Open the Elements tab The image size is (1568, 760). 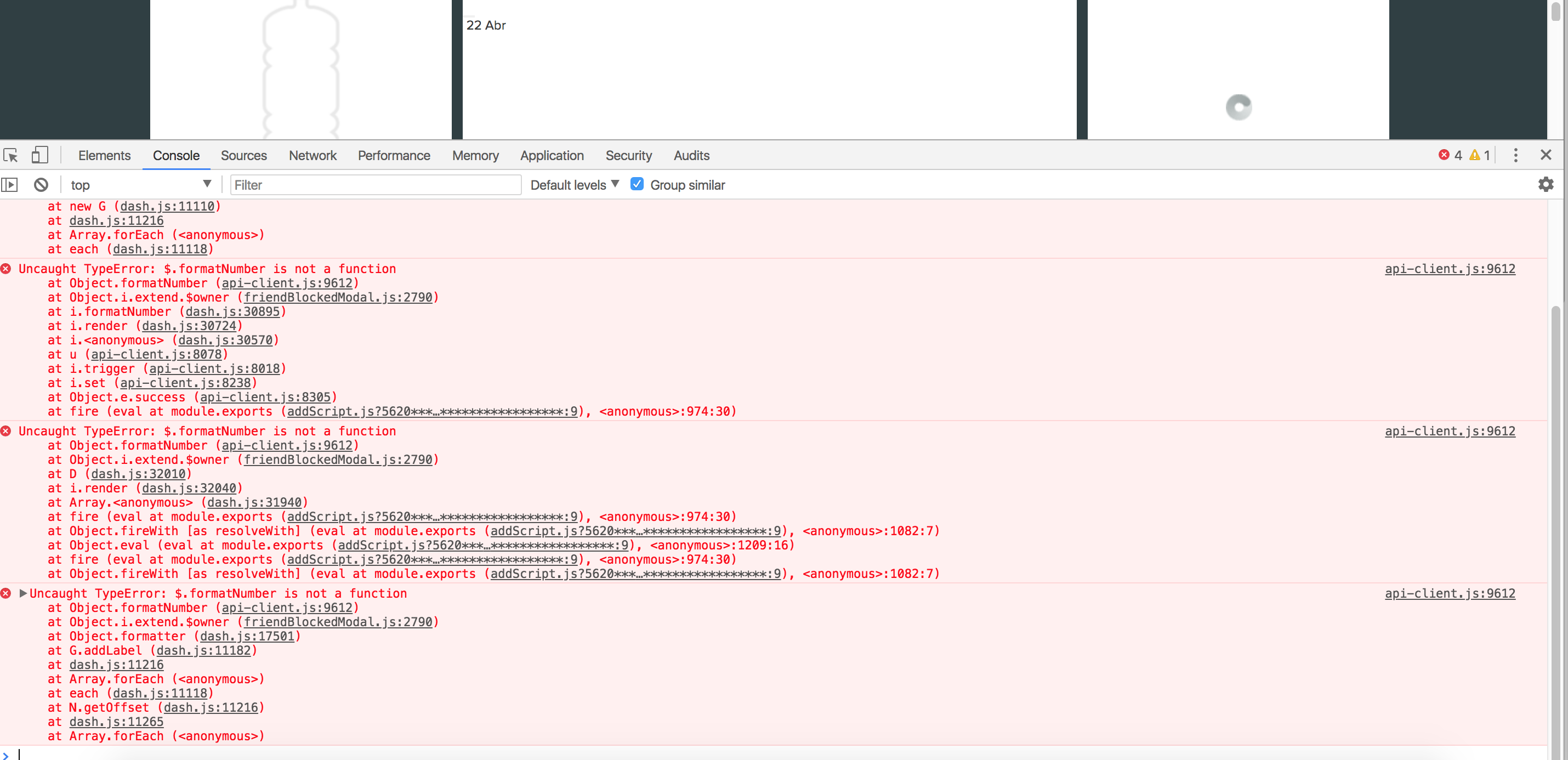tap(104, 155)
